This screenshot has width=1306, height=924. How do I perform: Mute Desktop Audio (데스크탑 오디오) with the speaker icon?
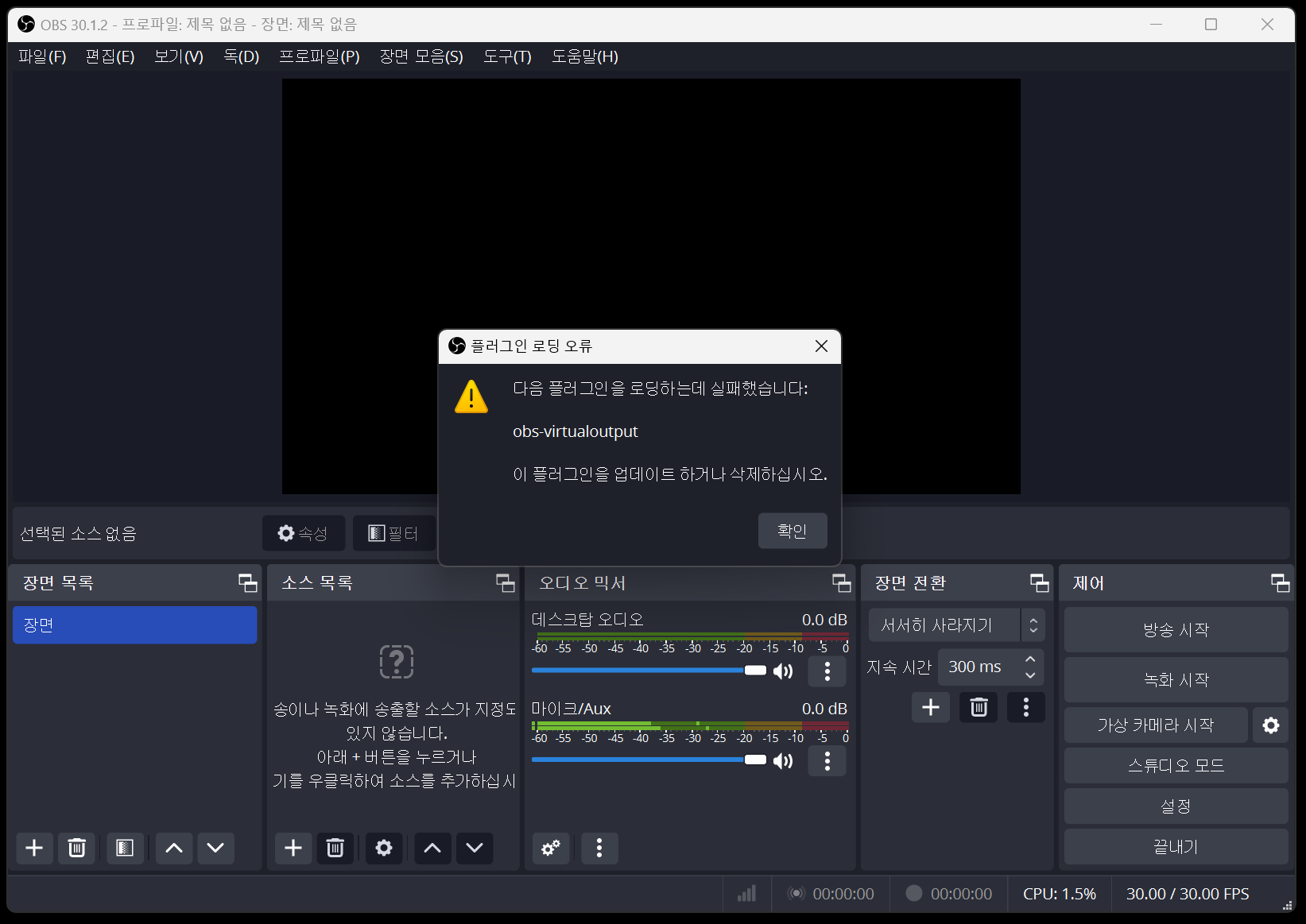(x=783, y=671)
